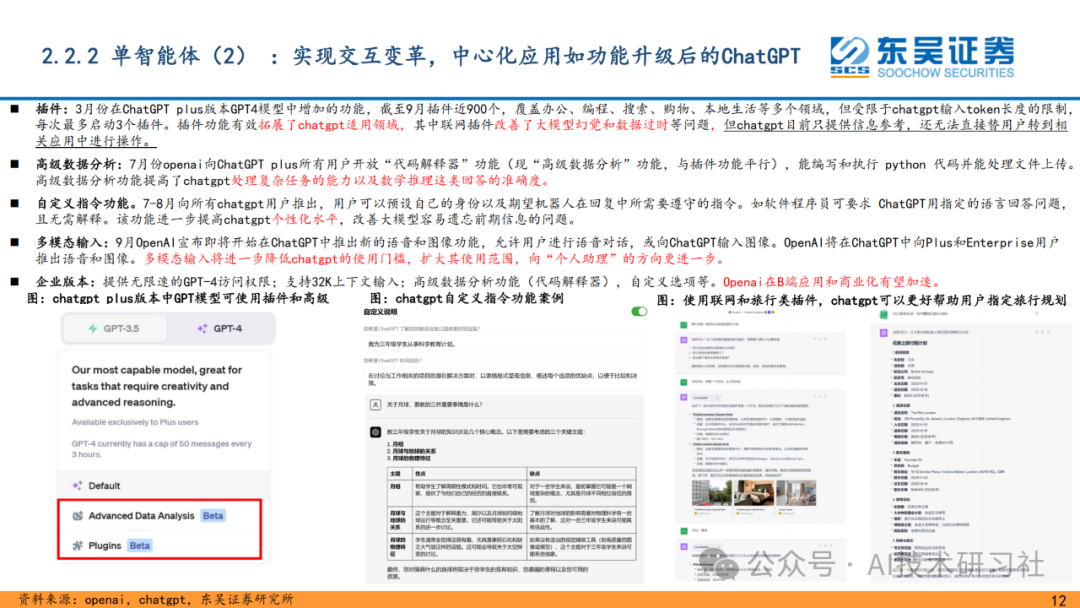The height and width of the screenshot is (608, 1080).
Task: Select the Default model option
Action: point(104,484)
